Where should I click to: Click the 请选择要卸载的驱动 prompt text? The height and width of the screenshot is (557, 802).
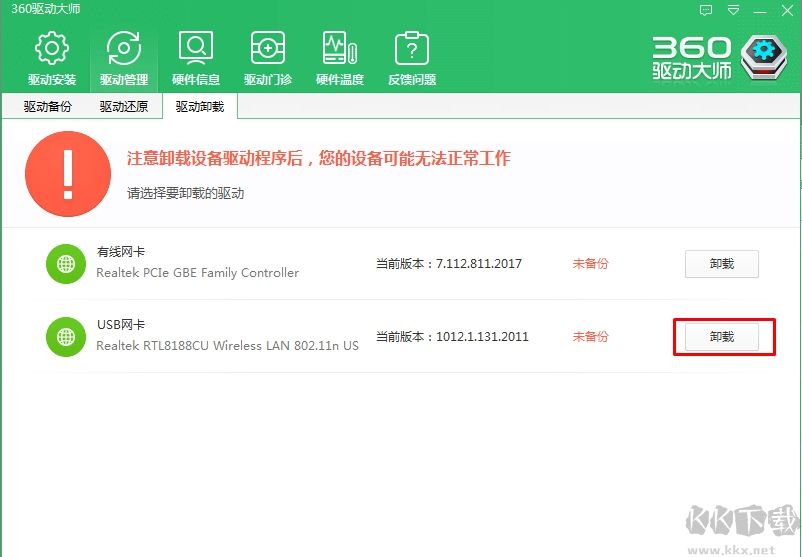click(x=186, y=193)
